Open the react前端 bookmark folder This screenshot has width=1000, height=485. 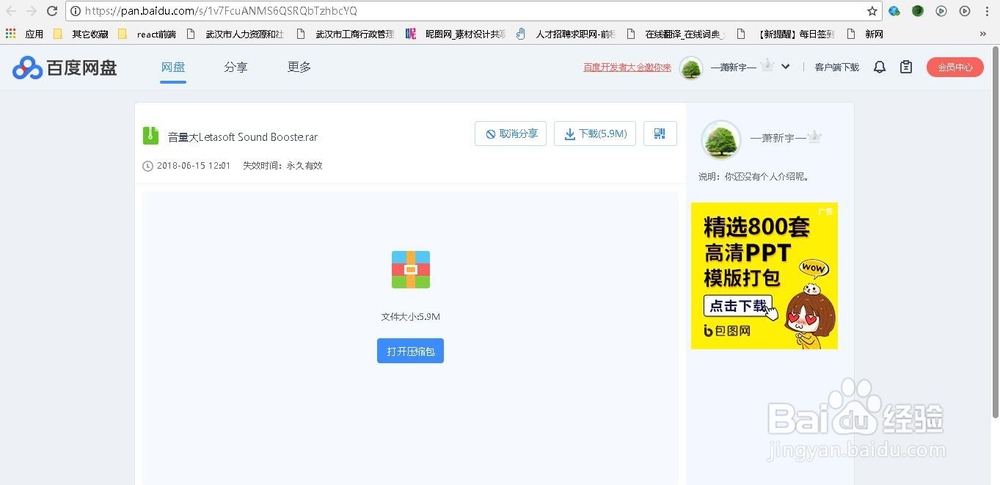click(x=147, y=34)
